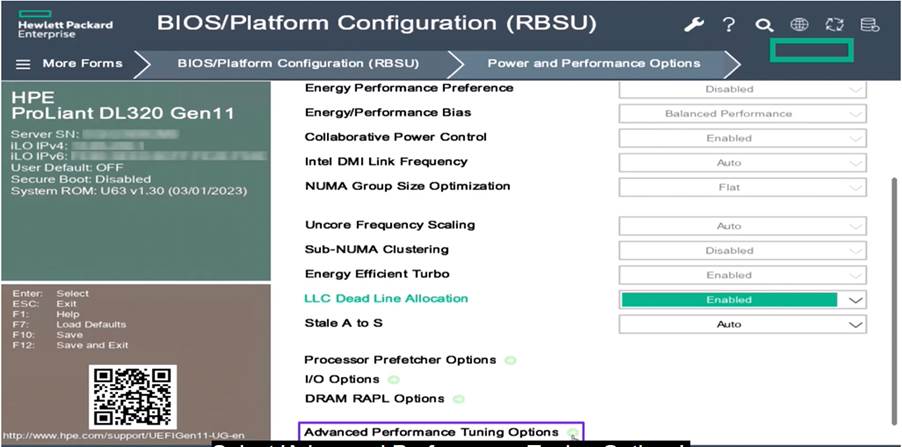The width and height of the screenshot is (902, 447).
Task: Open the Energy Efficient Turbo dropdown
Action: click(x=743, y=275)
